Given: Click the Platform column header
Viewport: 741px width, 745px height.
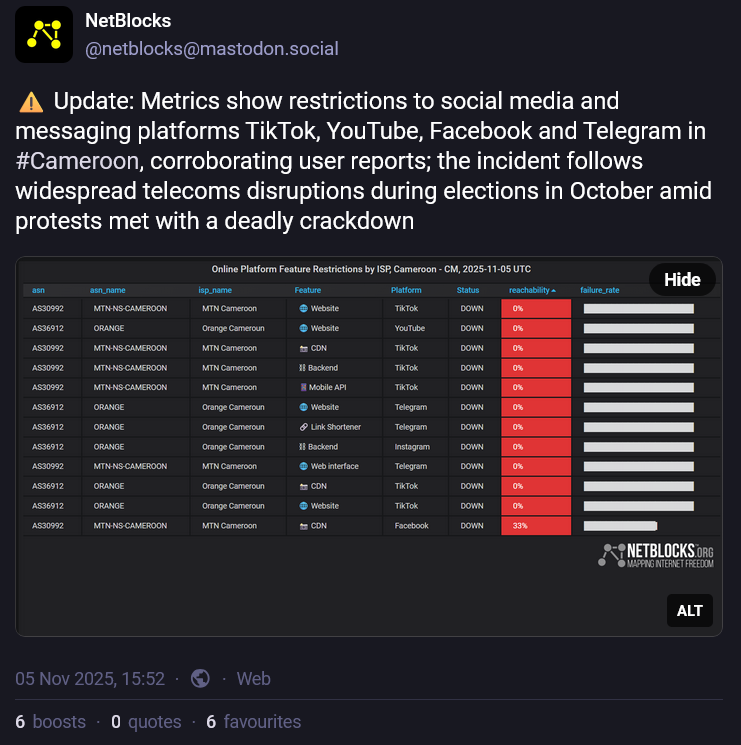Looking at the screenshot, I should pyautogui.click(x=406, y=290).
